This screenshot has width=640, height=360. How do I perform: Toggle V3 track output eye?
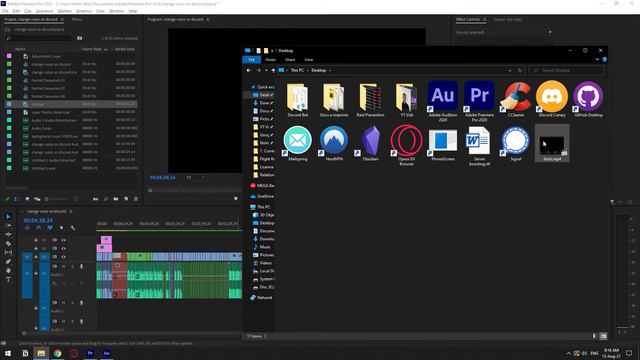(x=63, y=240)
